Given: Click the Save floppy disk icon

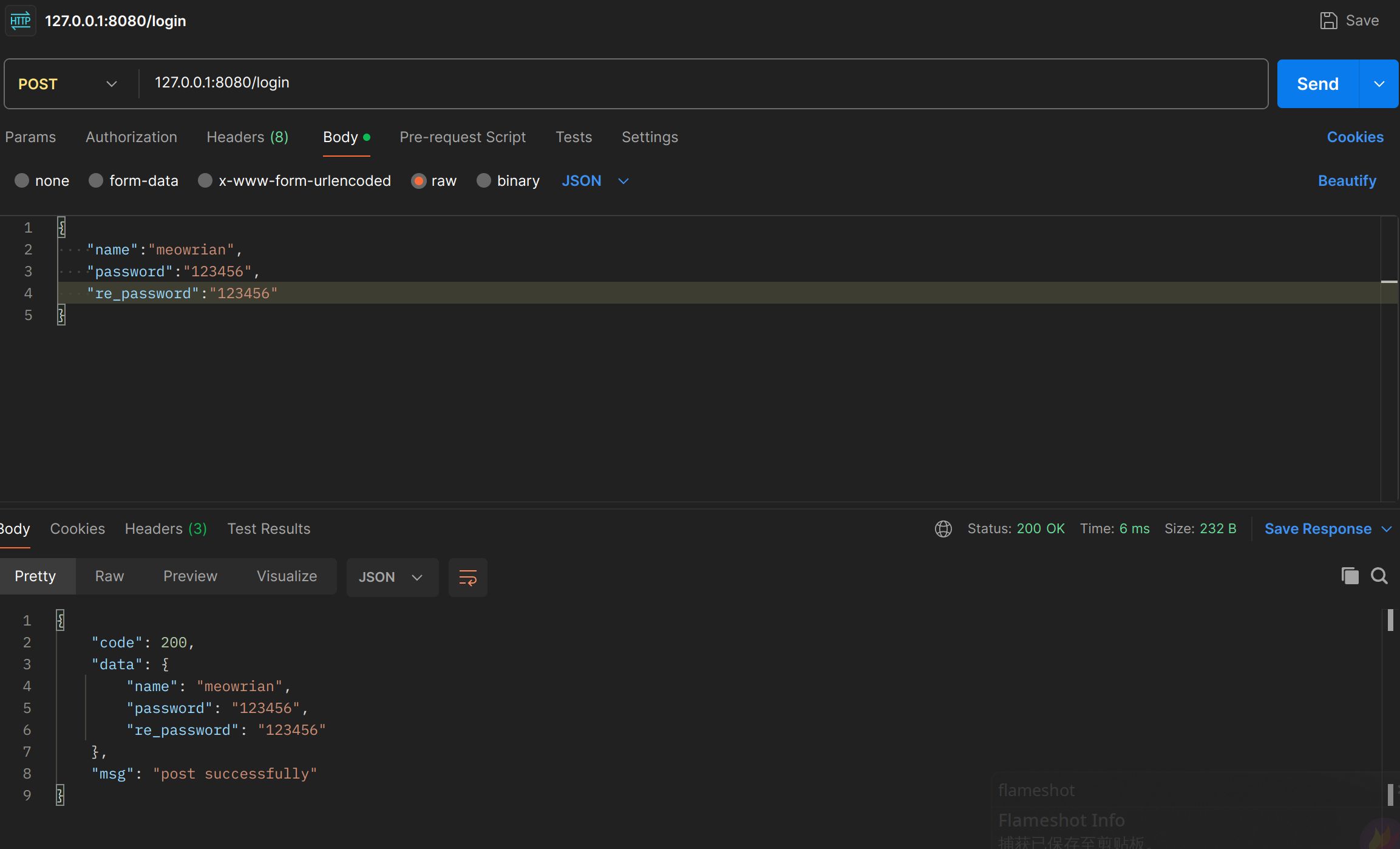Looking at the screenshot, I should click(1328, 21).
